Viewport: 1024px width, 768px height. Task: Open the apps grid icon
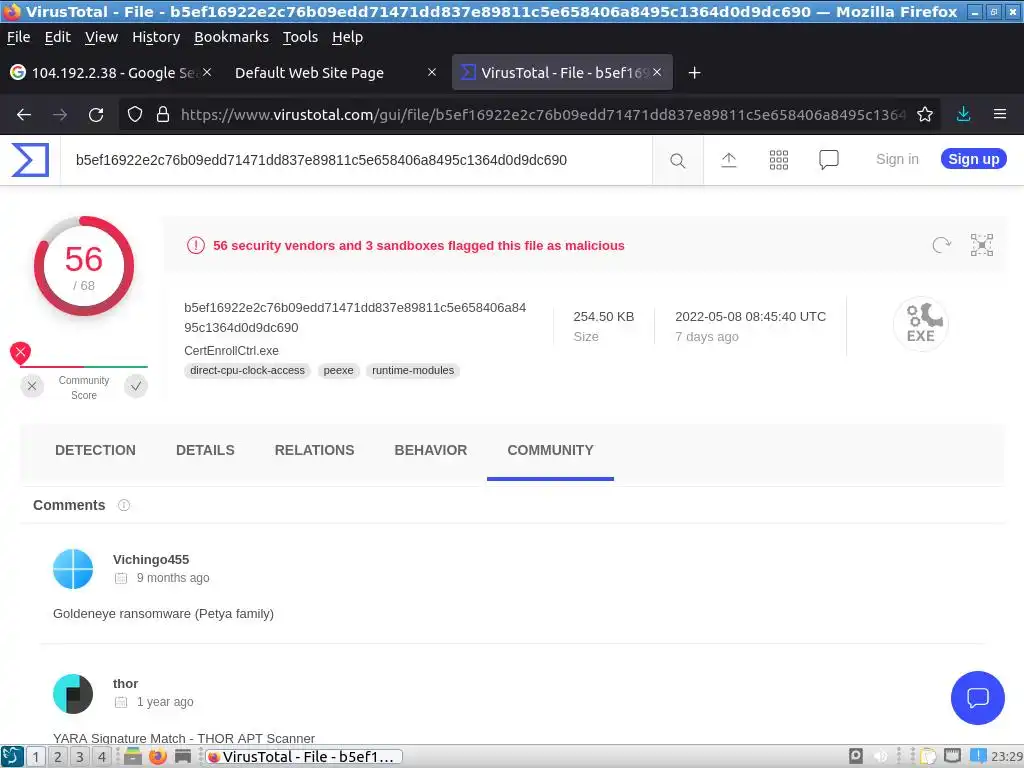point(778,160)
